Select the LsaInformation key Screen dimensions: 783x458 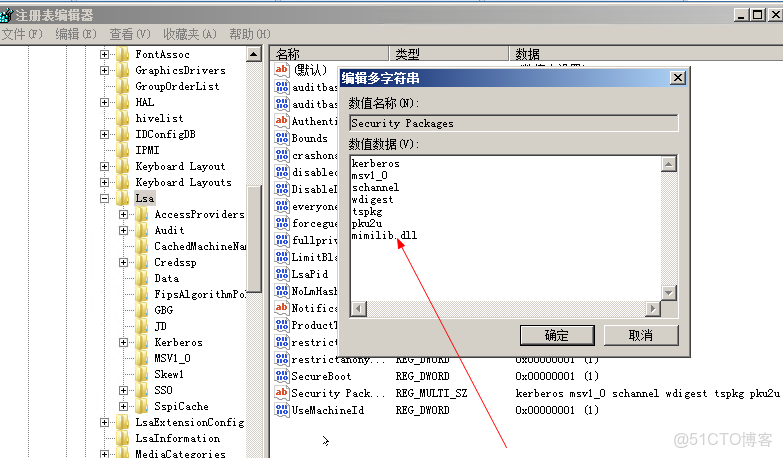click(x=177, y=438)
